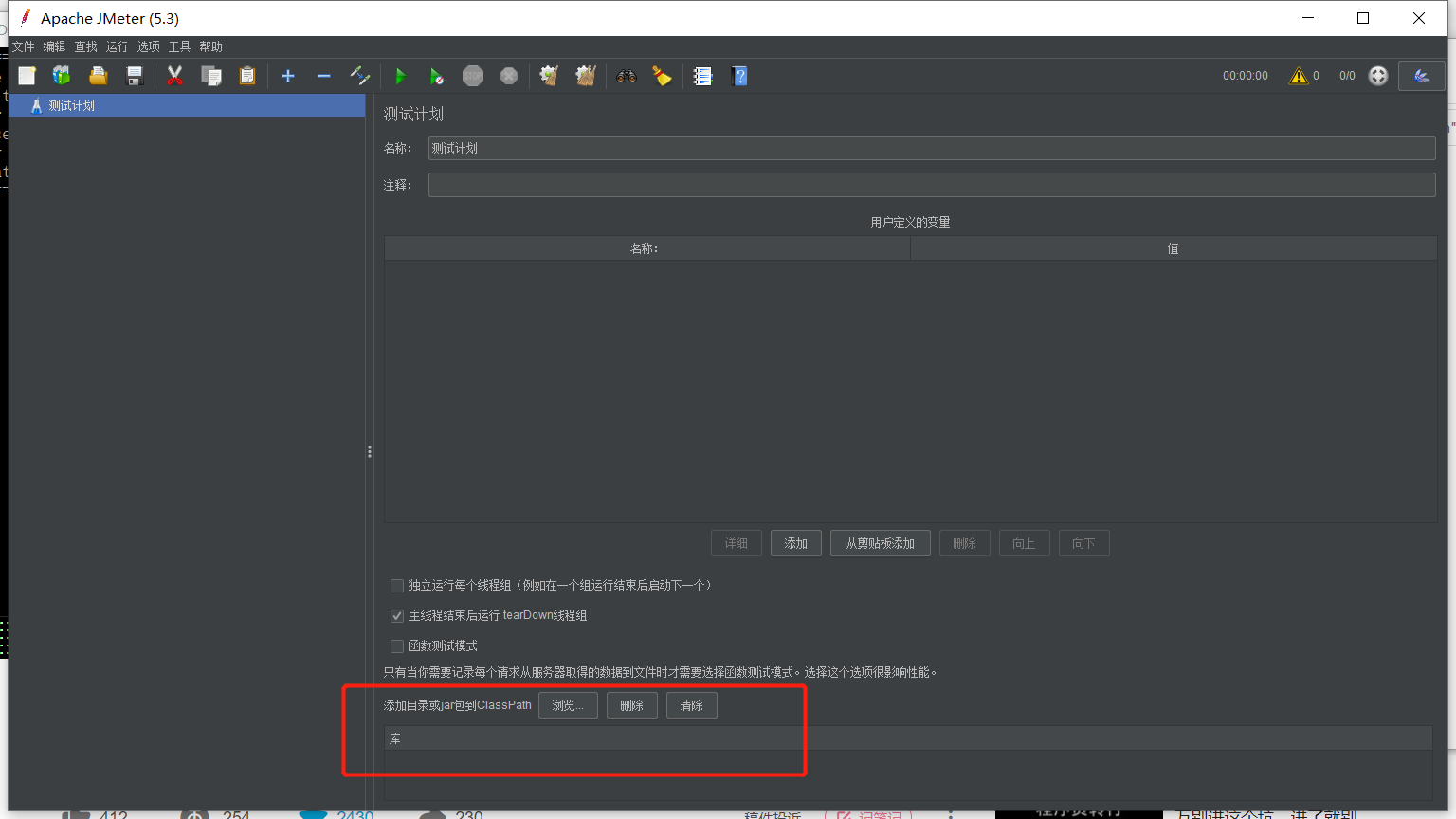Click the yellow warning triangle log indicator
The width and height of the screenshot is (1456, 819).
(1299, 76)
